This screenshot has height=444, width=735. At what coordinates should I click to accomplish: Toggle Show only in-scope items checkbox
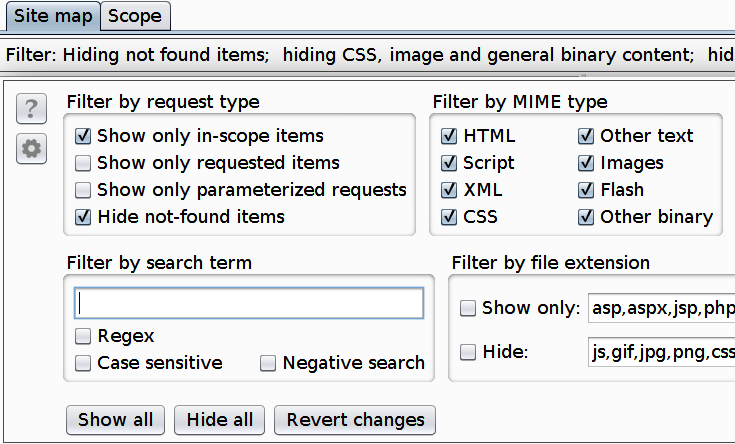coord(83,136)
